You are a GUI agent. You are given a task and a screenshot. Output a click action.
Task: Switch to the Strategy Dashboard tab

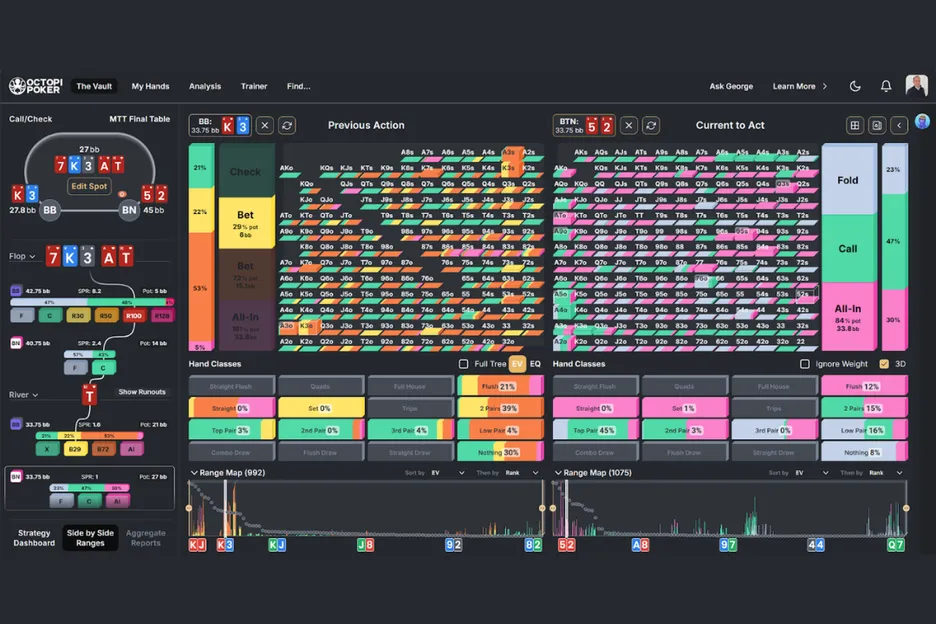pyautogui.click(x=34, y=538)
